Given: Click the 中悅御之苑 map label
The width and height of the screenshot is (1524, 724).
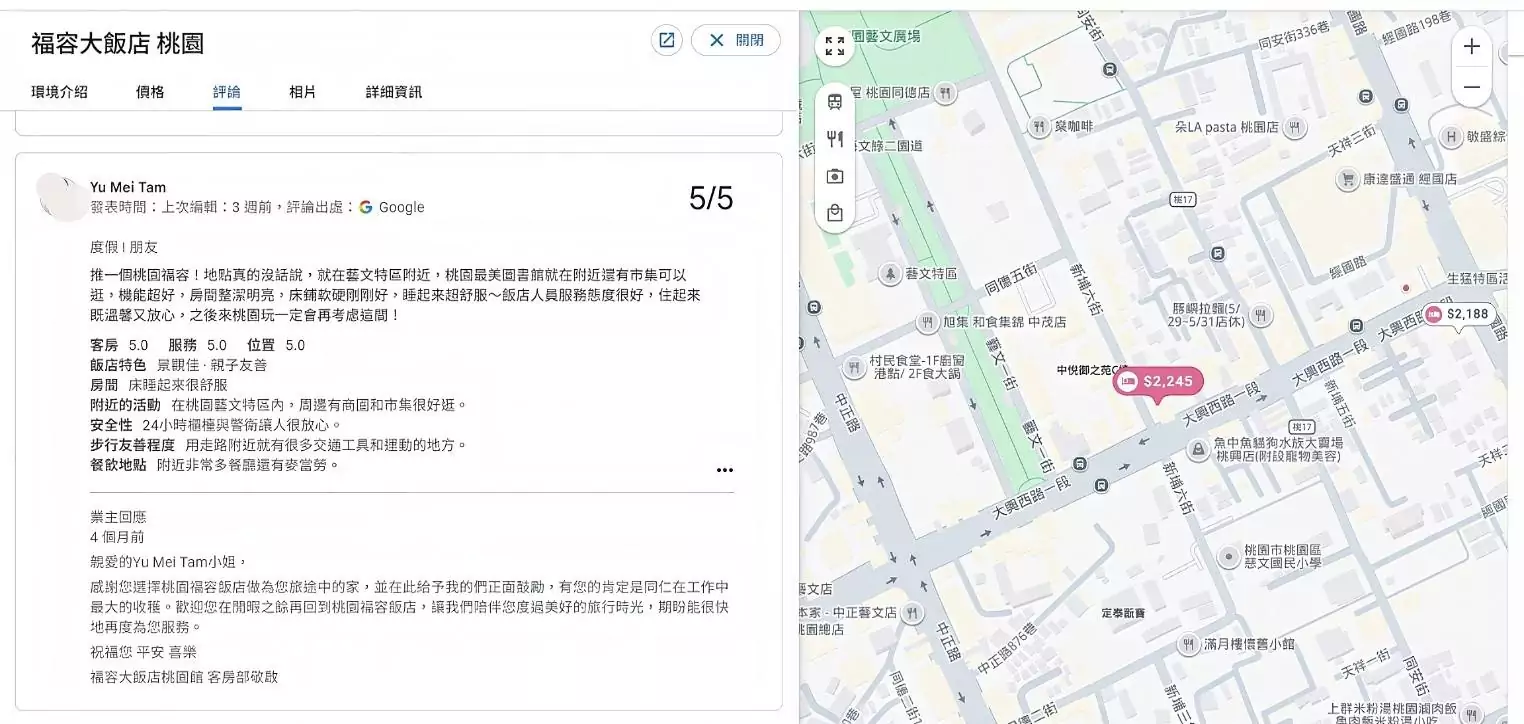Looking at the screenshot, I should point(1090,370).
